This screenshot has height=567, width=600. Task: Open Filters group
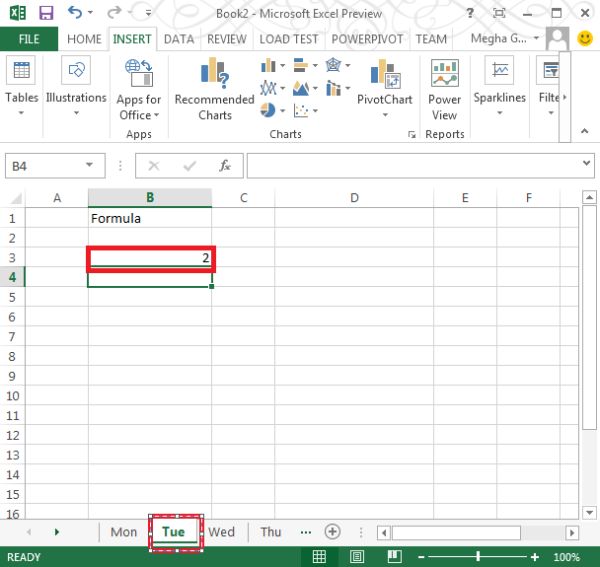(549, 86)
